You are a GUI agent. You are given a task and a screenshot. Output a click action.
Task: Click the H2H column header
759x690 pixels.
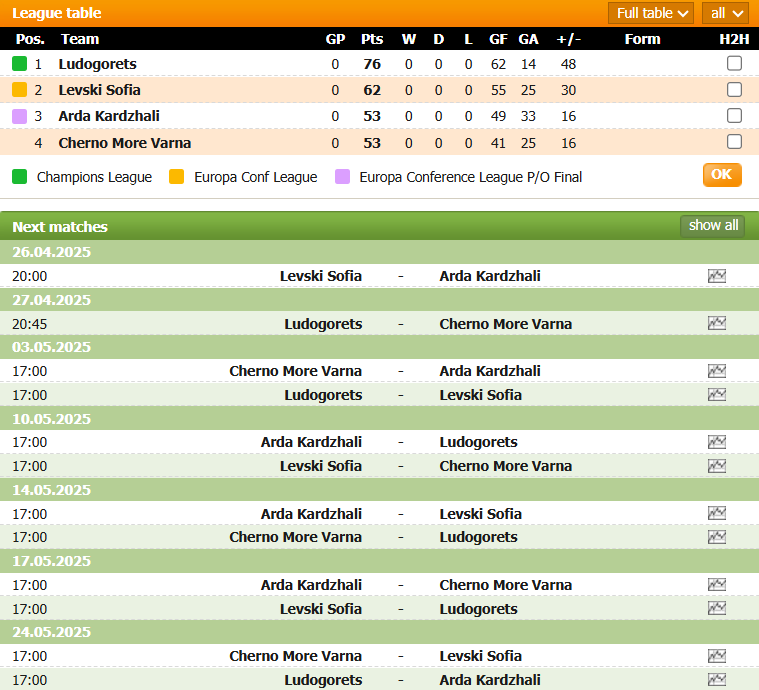734,39
